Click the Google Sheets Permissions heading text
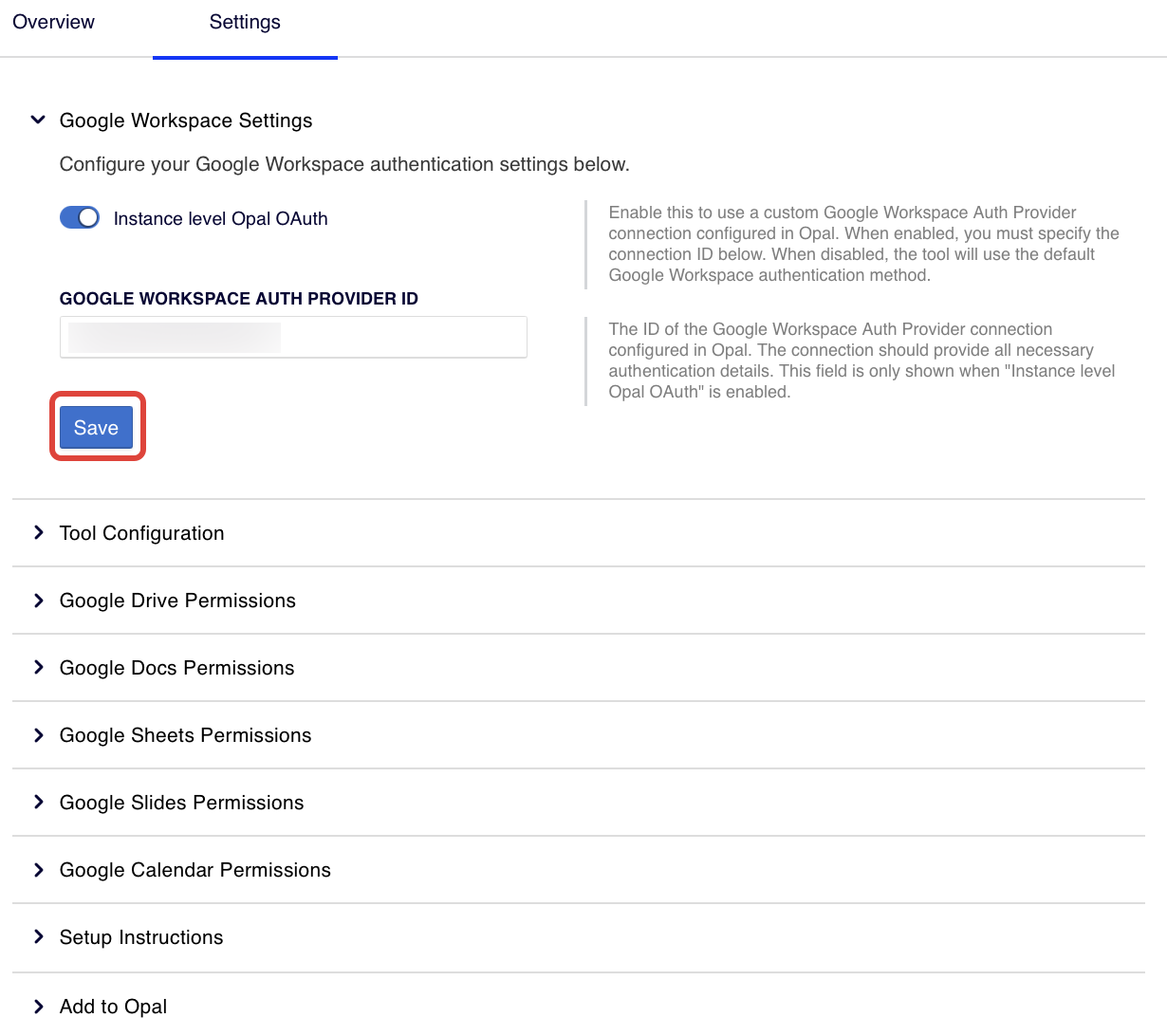 pos(186,735)
